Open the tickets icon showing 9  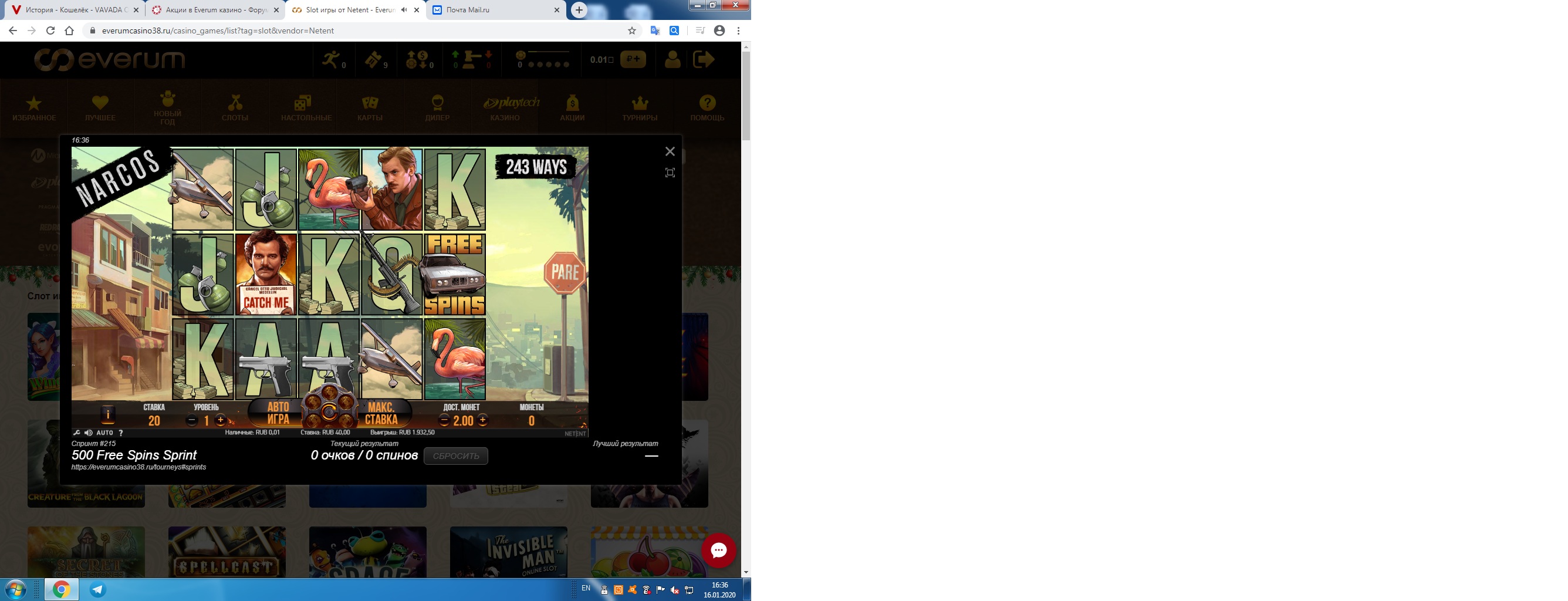pyautogui.click(x=376, y=60)
